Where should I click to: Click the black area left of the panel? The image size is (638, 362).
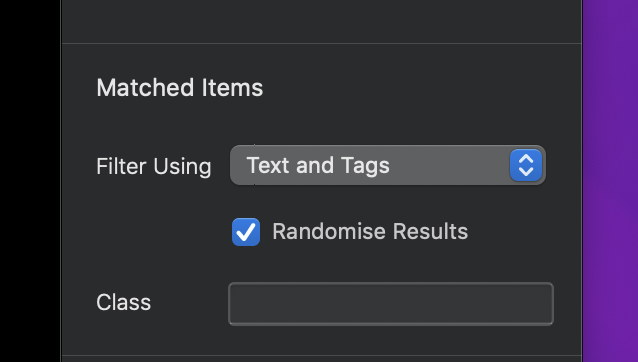click(x=30, y=181)
